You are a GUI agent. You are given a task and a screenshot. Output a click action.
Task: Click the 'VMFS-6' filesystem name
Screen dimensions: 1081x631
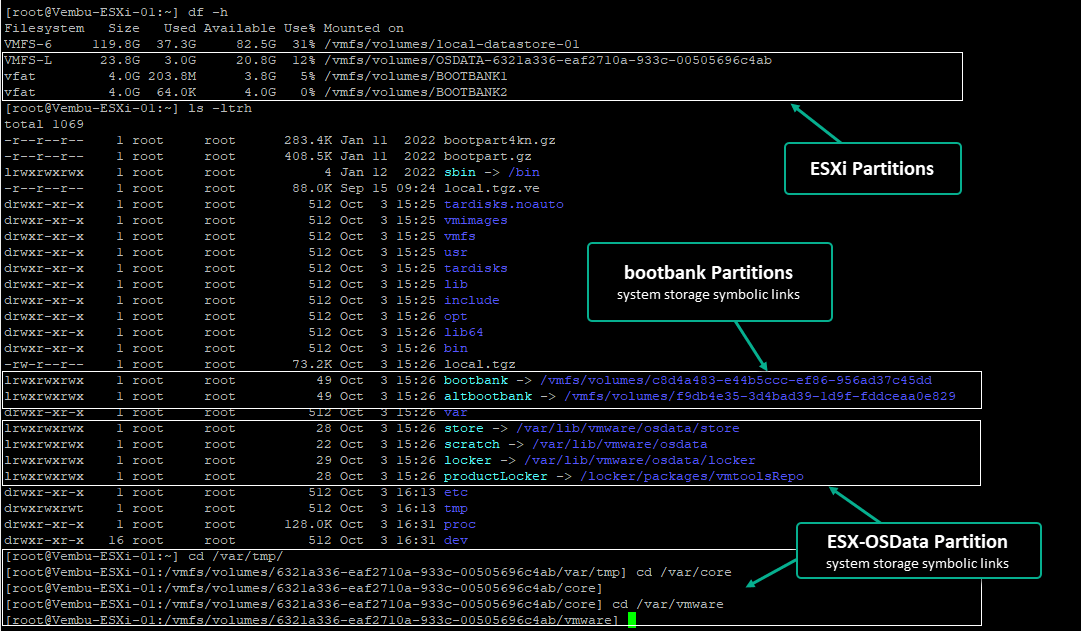point(28,44)
